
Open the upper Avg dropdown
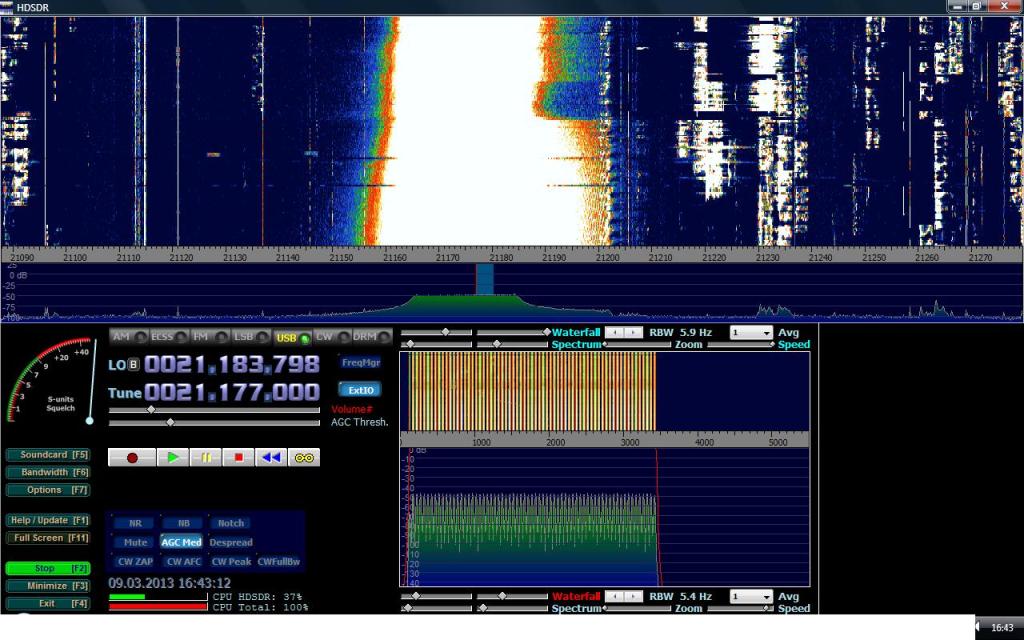[751, 332]
